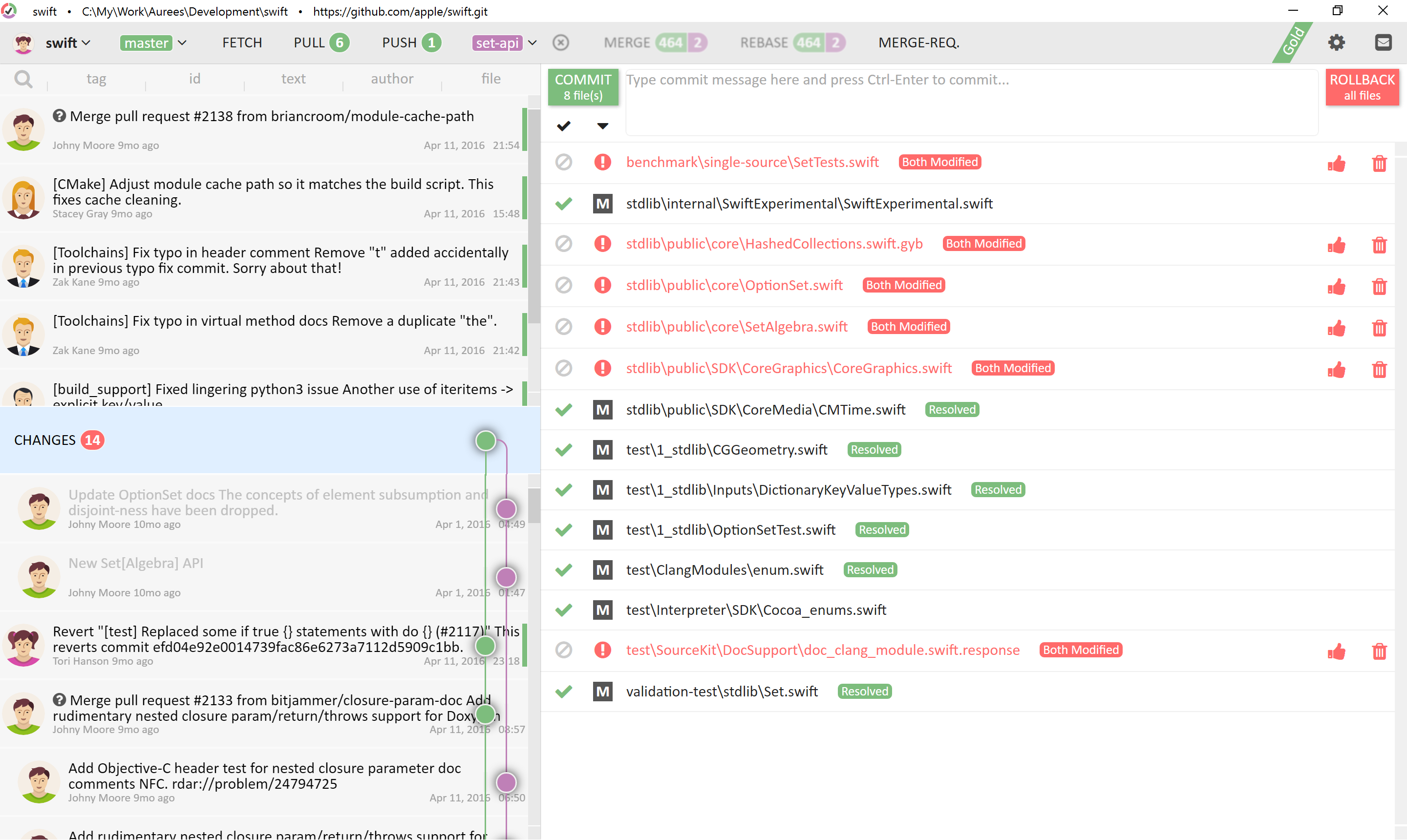Click the user avatar beside swift

tap(23, 43)
